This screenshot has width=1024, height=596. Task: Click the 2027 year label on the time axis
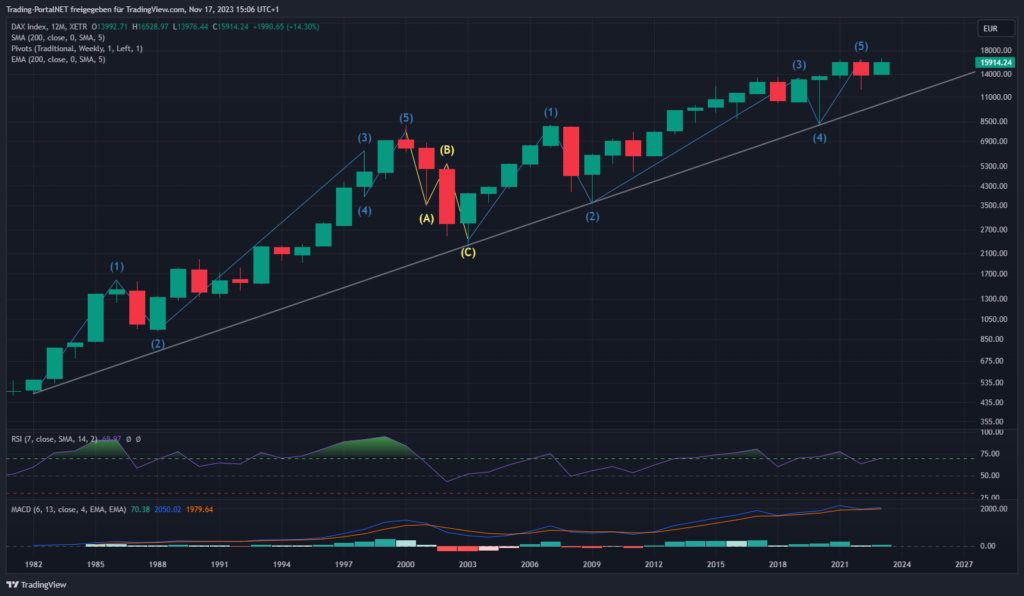[x=964, y=564]
